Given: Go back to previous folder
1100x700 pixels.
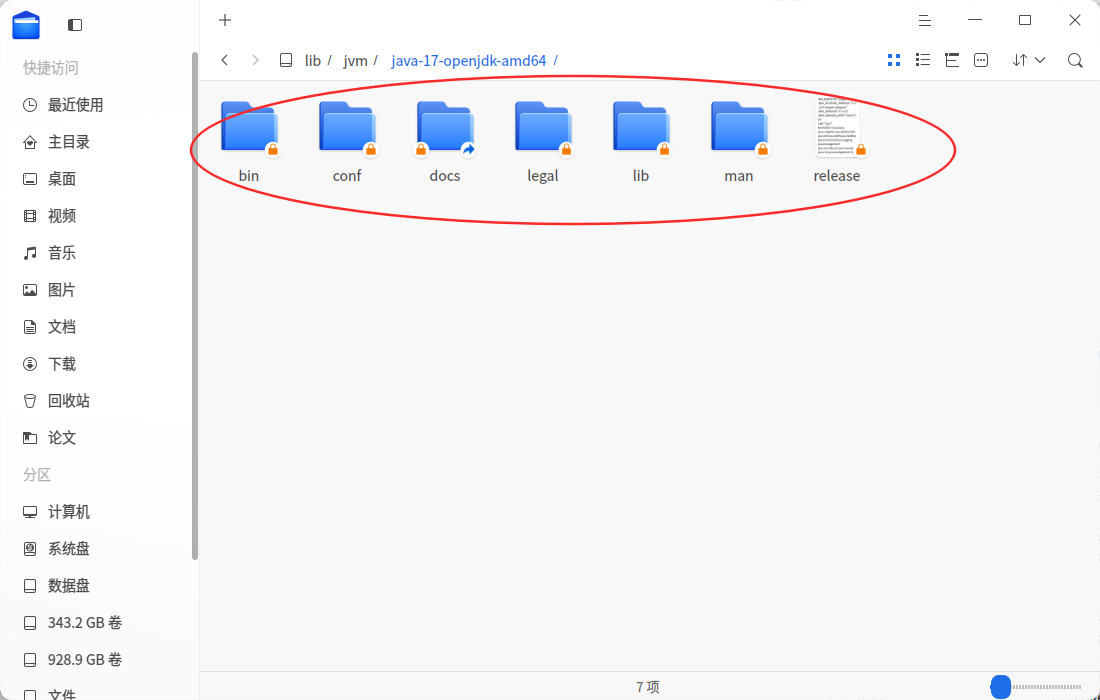Looking at the screenshot, I should (x=224, y=60).
